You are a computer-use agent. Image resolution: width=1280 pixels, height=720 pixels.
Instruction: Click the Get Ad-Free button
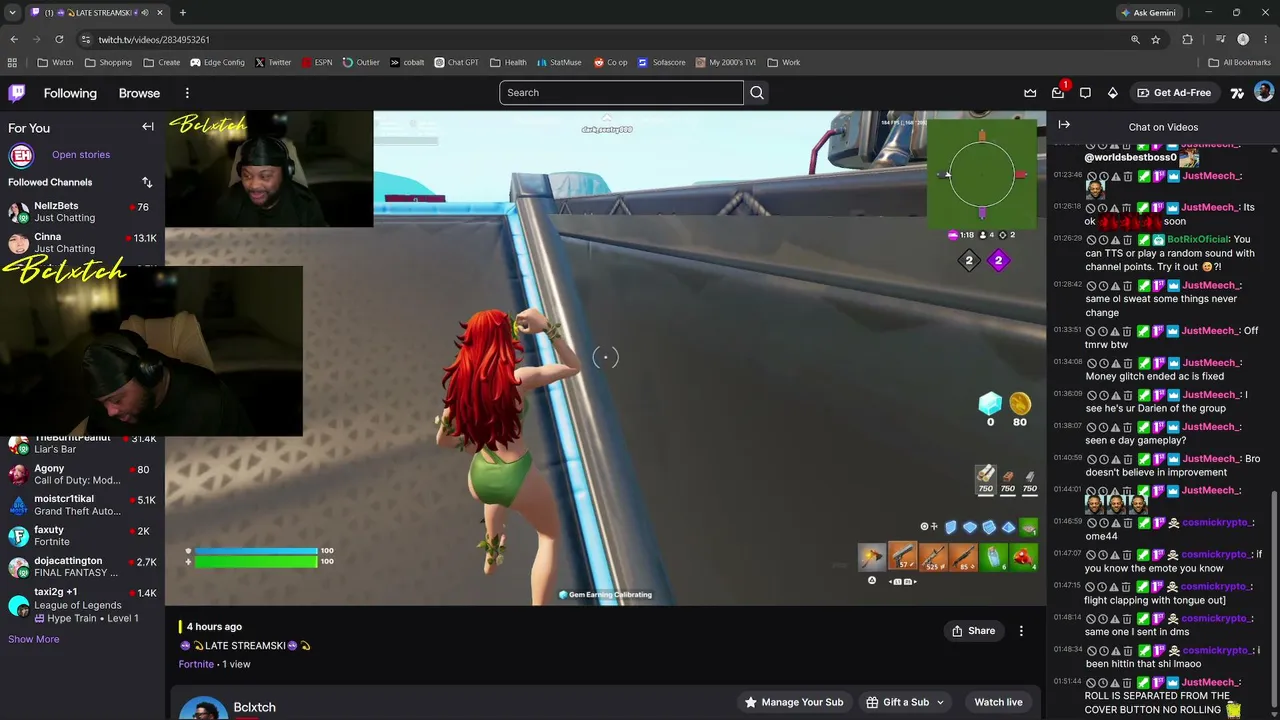click(1173, 93)
